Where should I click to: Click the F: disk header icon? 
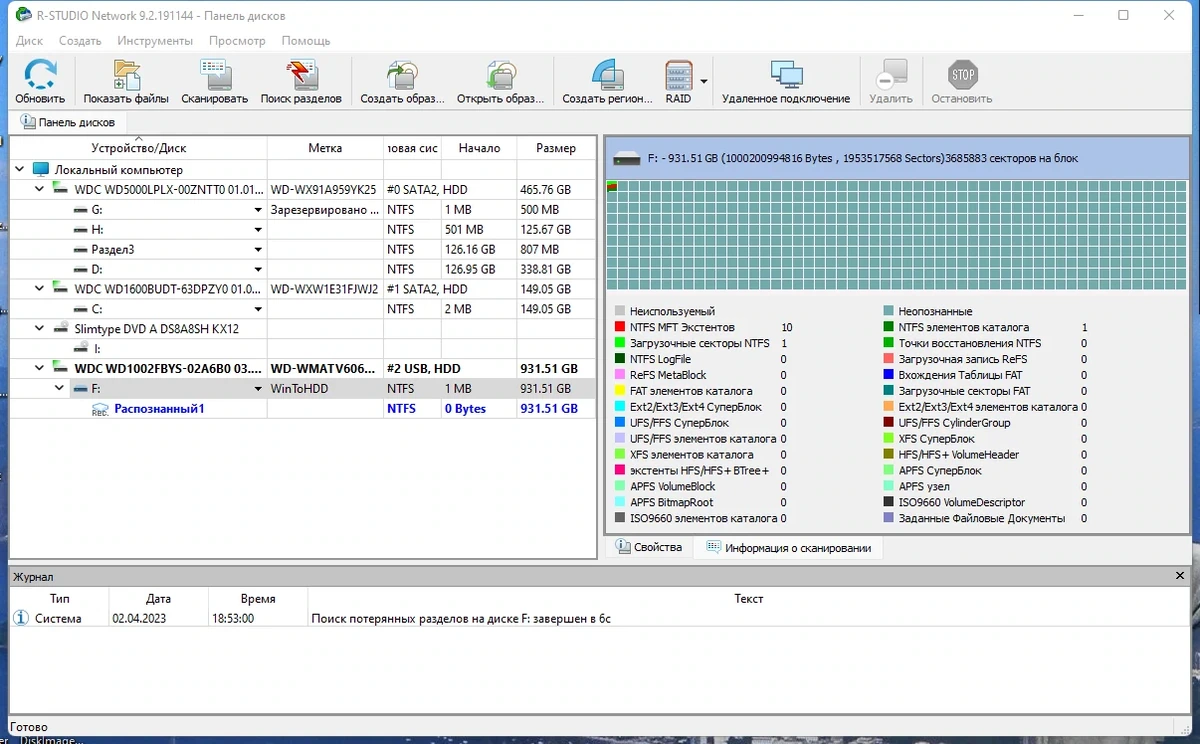(x=627, y=158)
